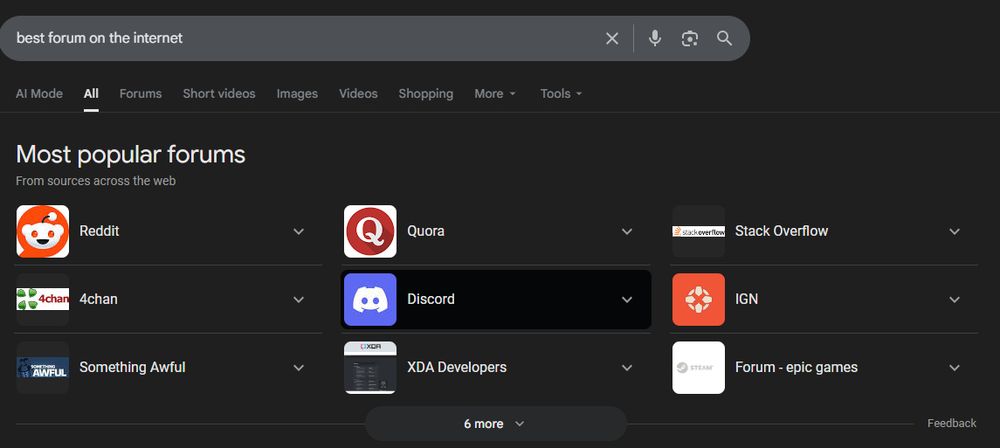Click the IGN label text
The height and width of the screenshot is (448, 1000).
[x=746, y=299]
